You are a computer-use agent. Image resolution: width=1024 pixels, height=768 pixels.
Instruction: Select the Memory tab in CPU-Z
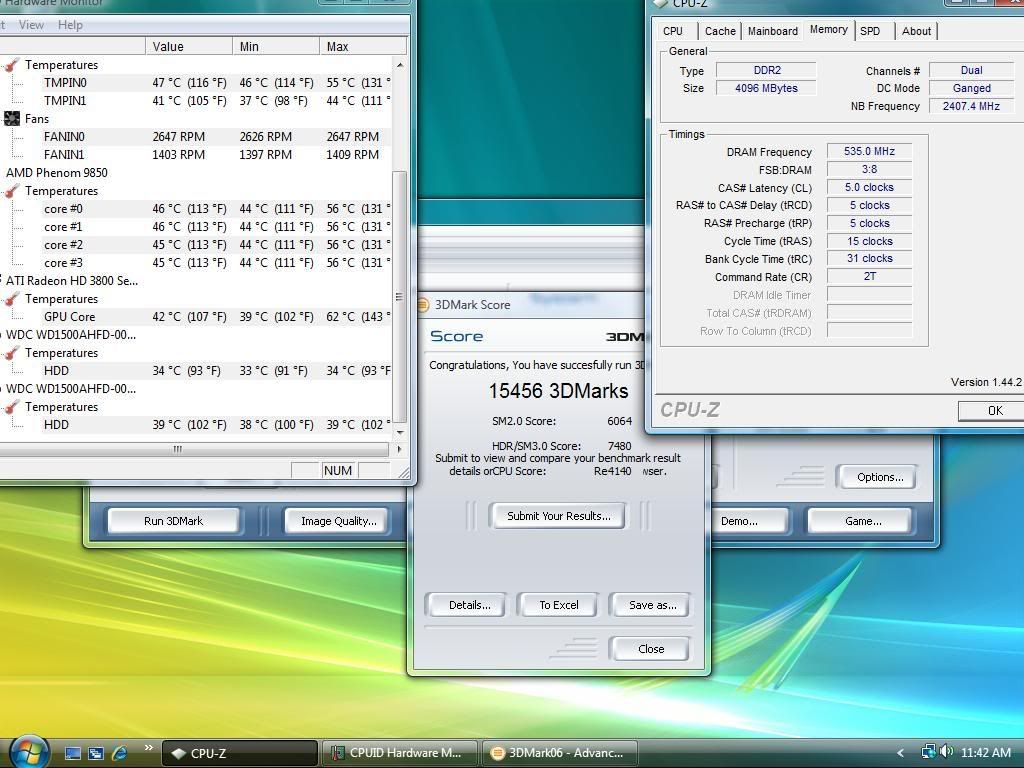829,29
